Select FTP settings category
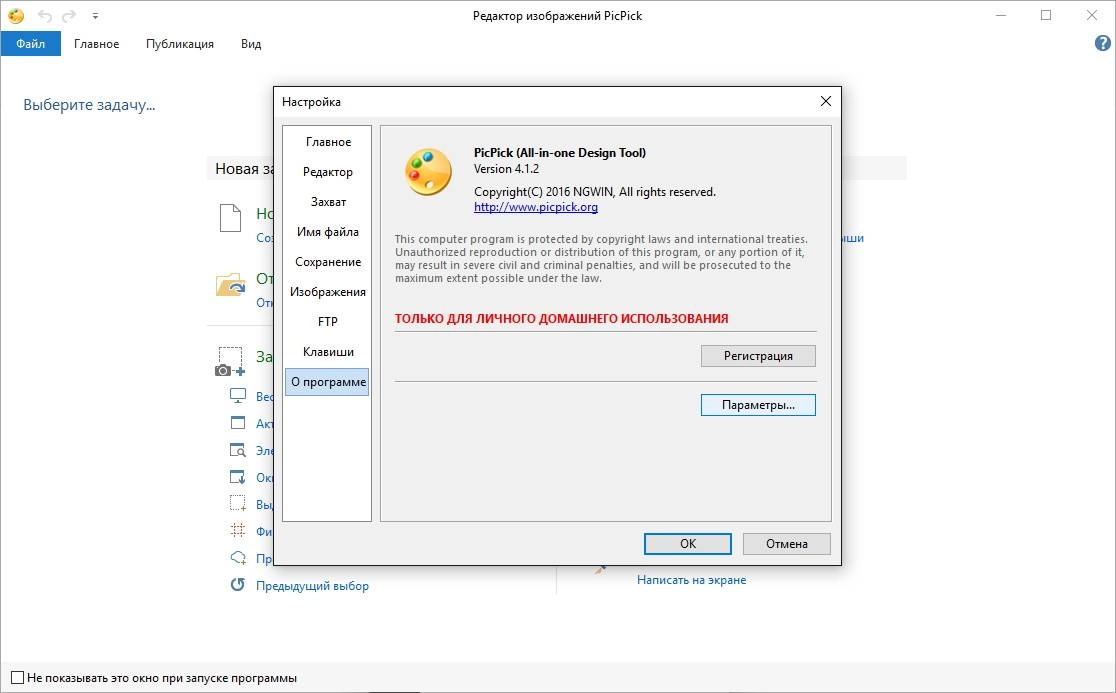The width and height of the screenshot is (1116, 693). (x=327, y=322)
